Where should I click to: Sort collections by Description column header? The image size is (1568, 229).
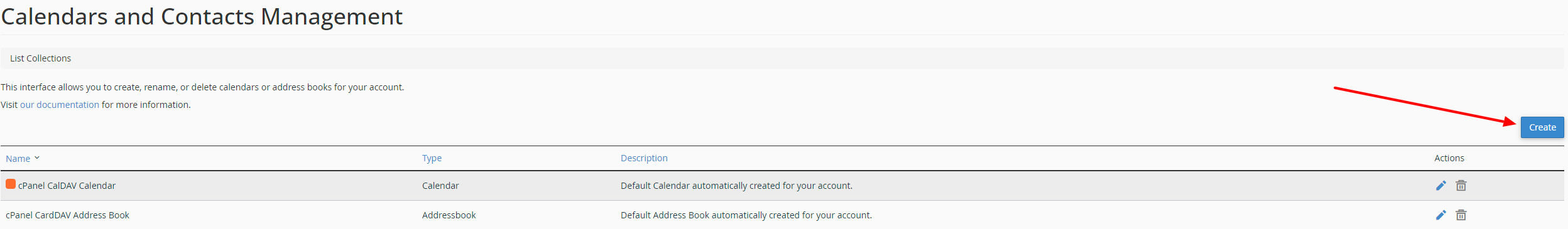[644, 158]
